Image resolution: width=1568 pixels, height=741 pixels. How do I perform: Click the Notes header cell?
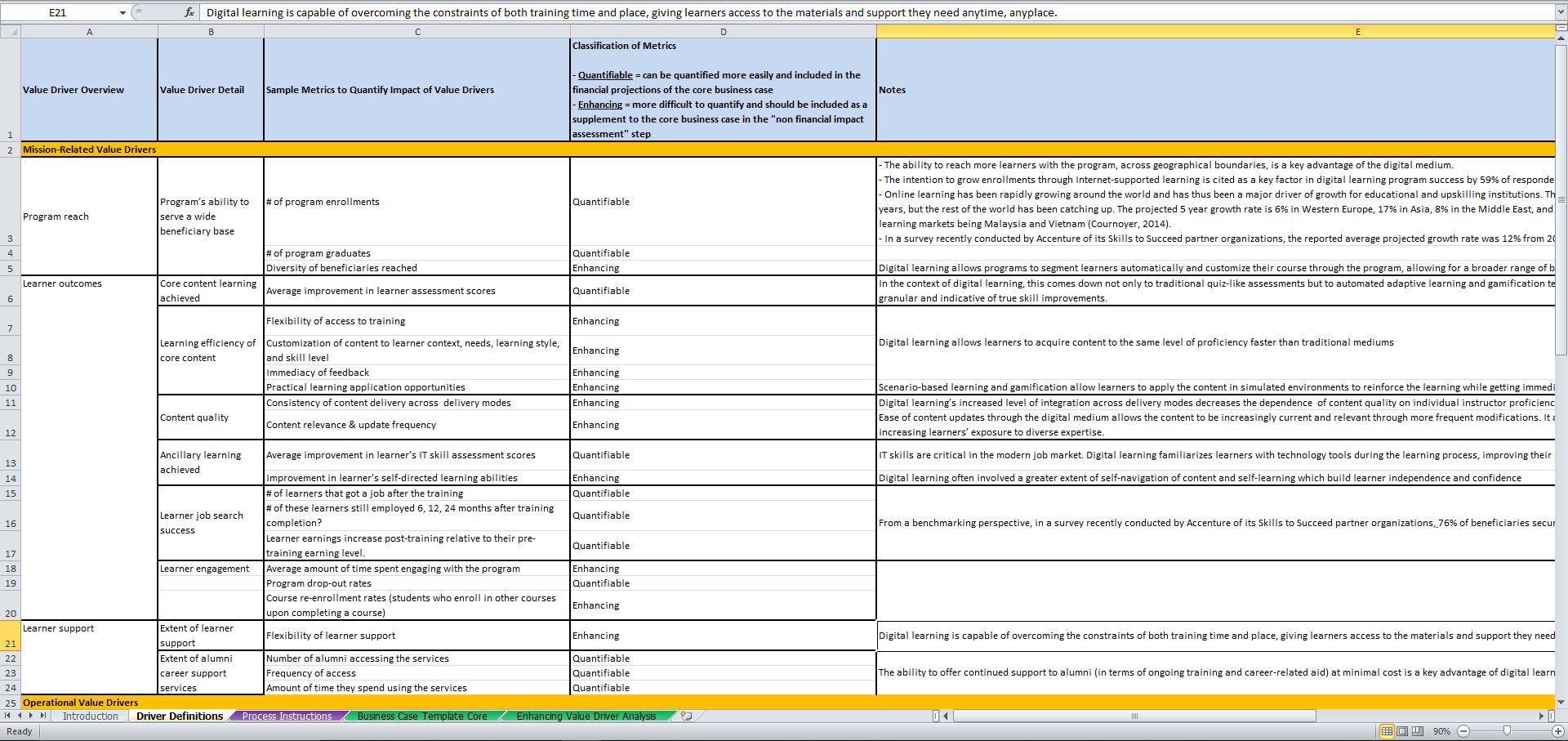click(1215, 90)
